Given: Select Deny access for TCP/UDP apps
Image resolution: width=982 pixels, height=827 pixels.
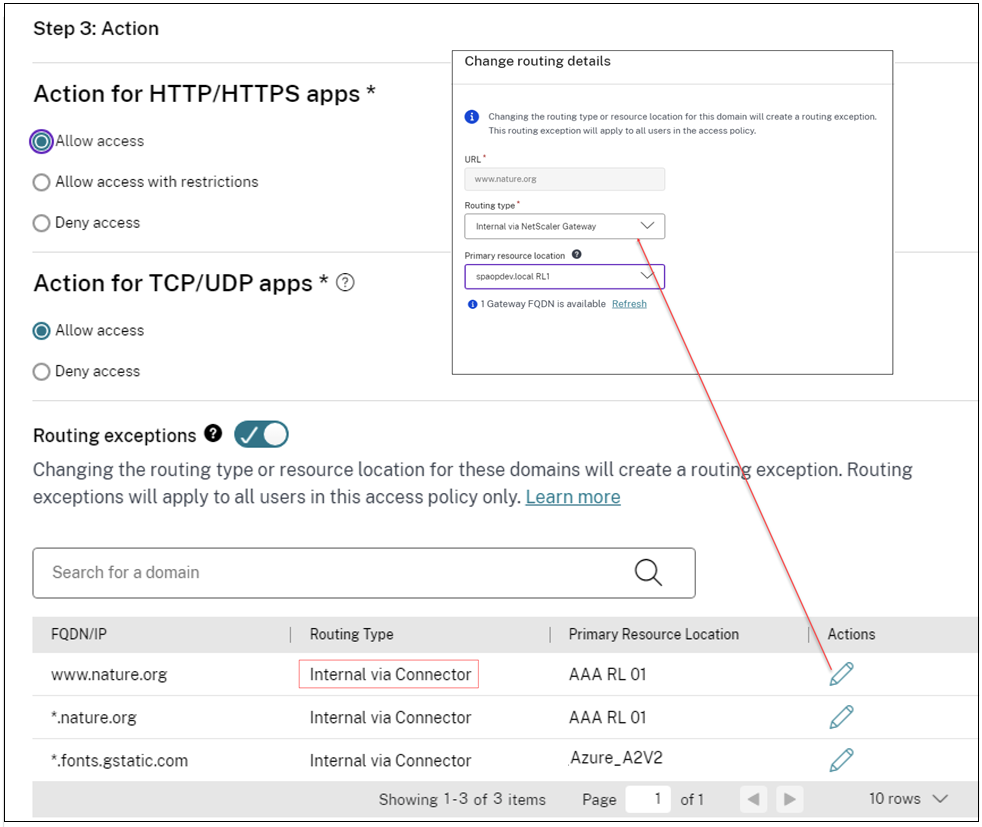Looking at the screenshot, I should (40, 370).
